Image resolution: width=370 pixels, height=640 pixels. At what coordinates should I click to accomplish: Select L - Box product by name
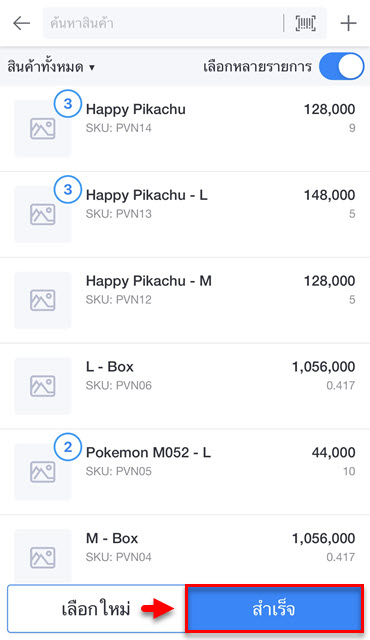(110, 367)
